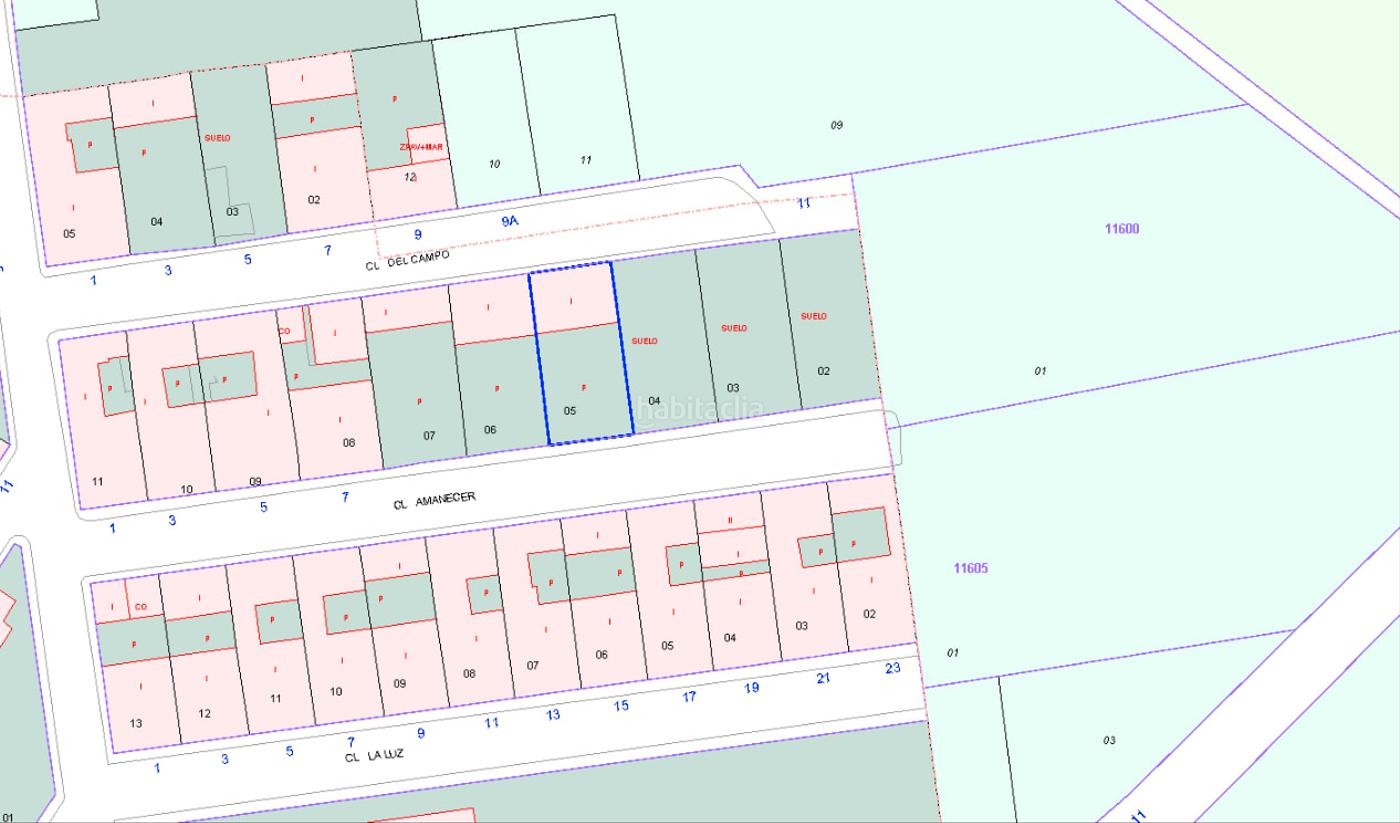Click street number 15 on La Luz
Screen dimensions: 1400x823
point(621,706)
